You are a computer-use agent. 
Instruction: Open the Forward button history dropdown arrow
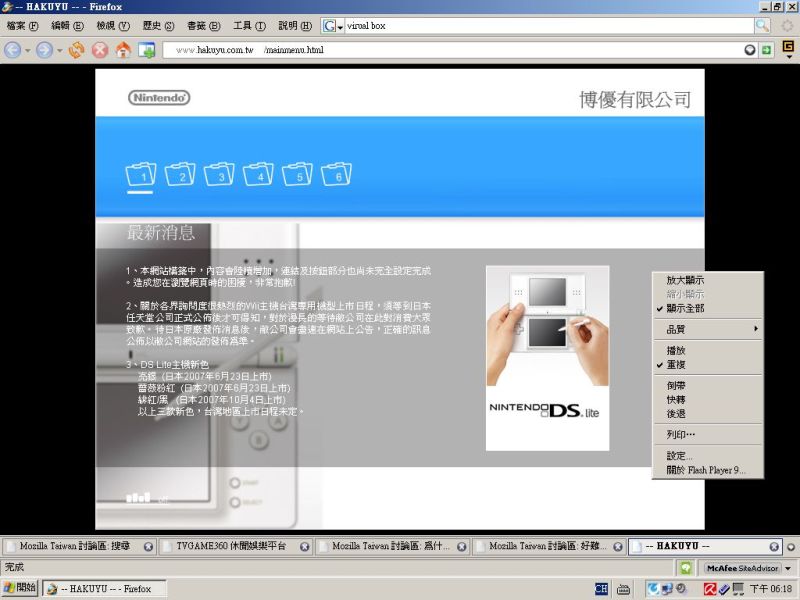(59, 51)
